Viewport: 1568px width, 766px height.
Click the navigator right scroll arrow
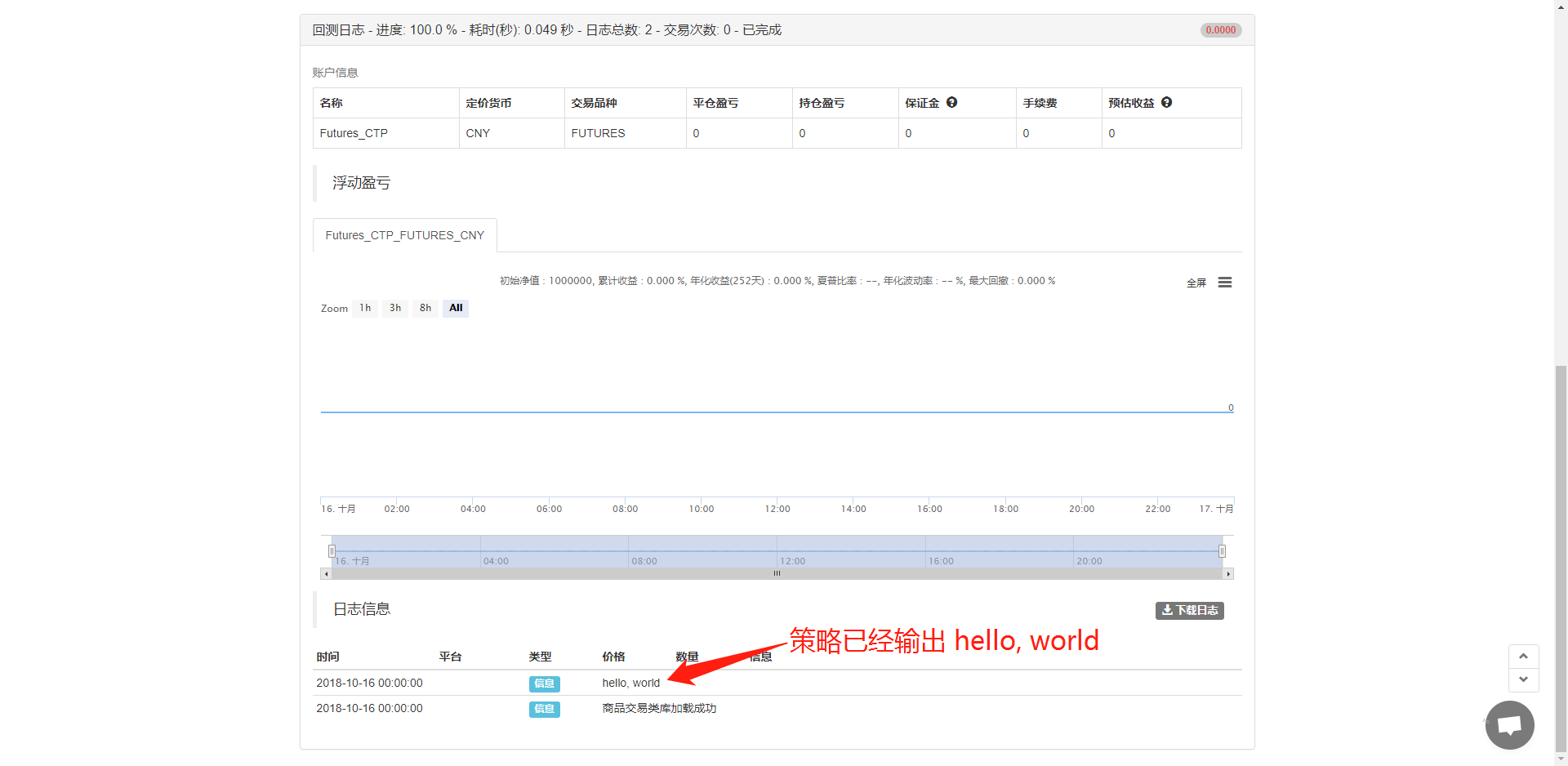point(1227,574)
